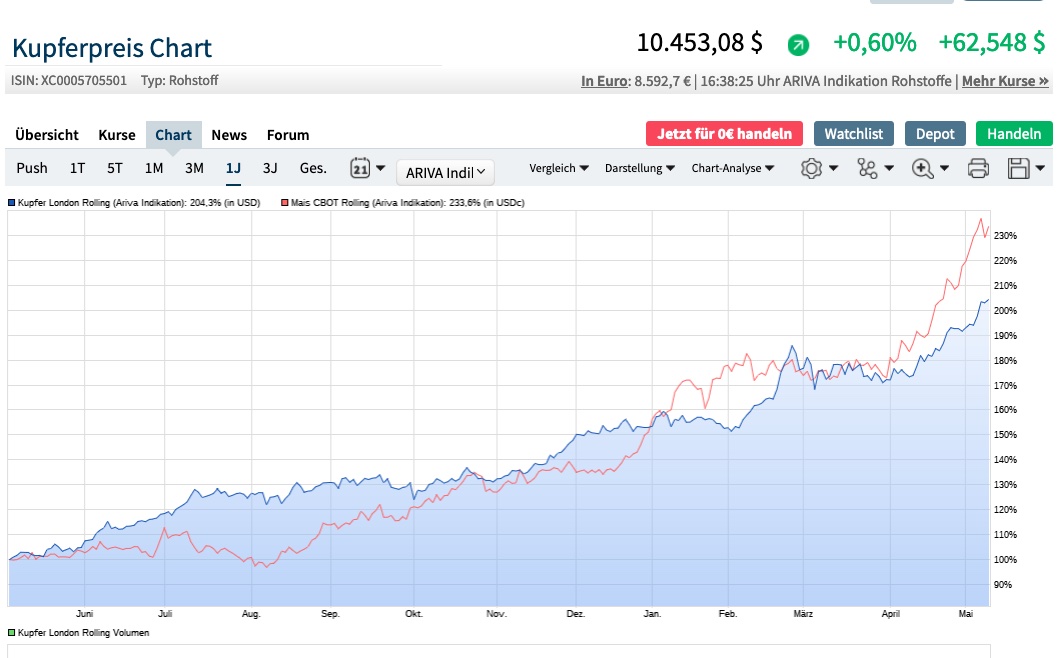Switch chart to 3J time range
Image resolution: width=1062 pixels, height=658 pixels.
270,168
